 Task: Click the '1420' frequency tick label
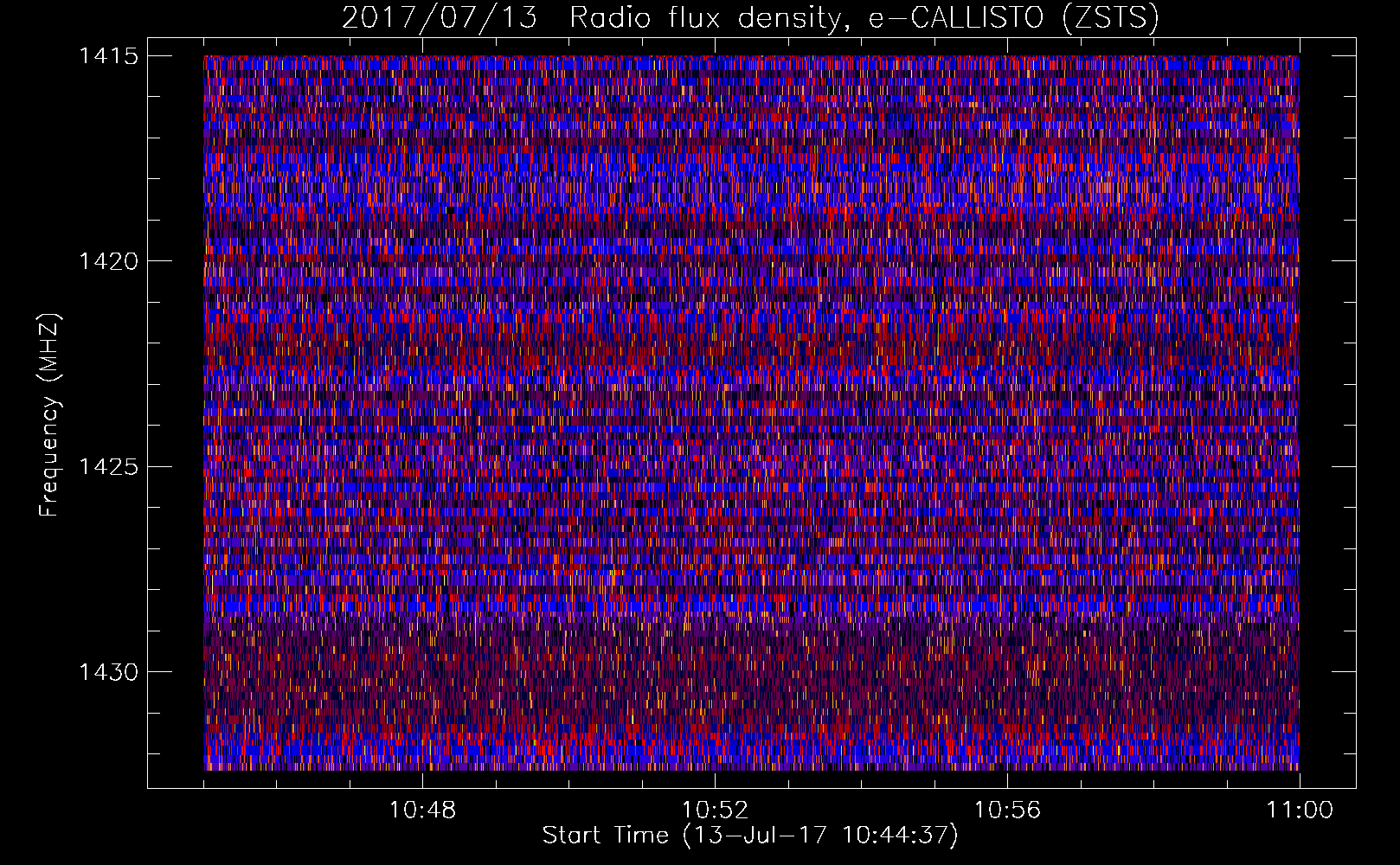coord(108,261)
